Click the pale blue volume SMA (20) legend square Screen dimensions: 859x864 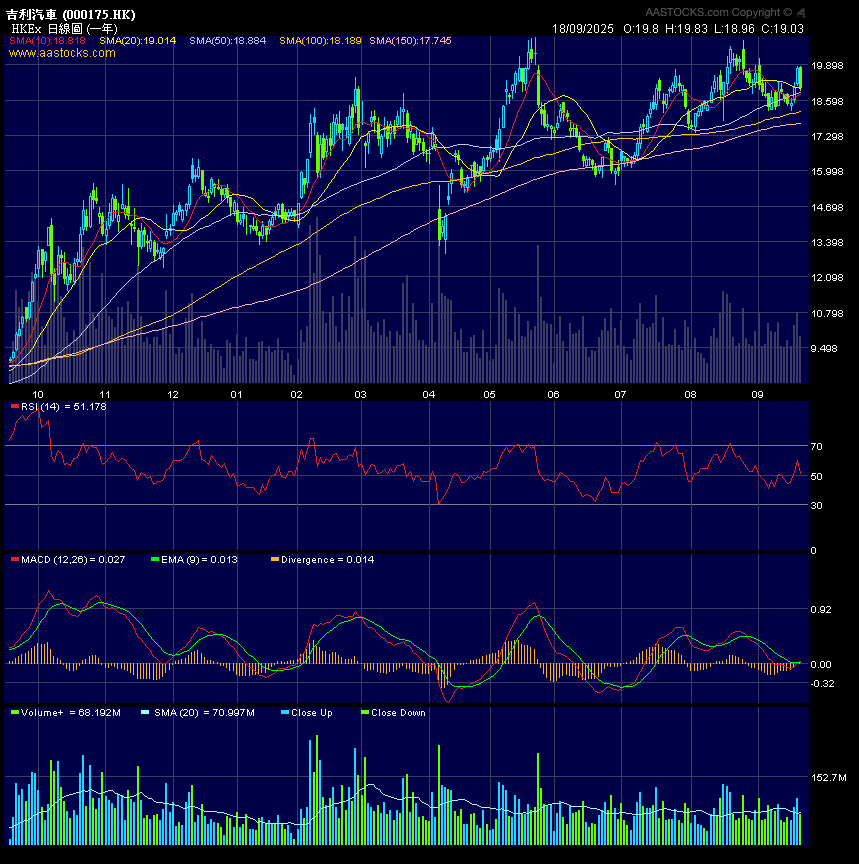click(x=145, y=712)
